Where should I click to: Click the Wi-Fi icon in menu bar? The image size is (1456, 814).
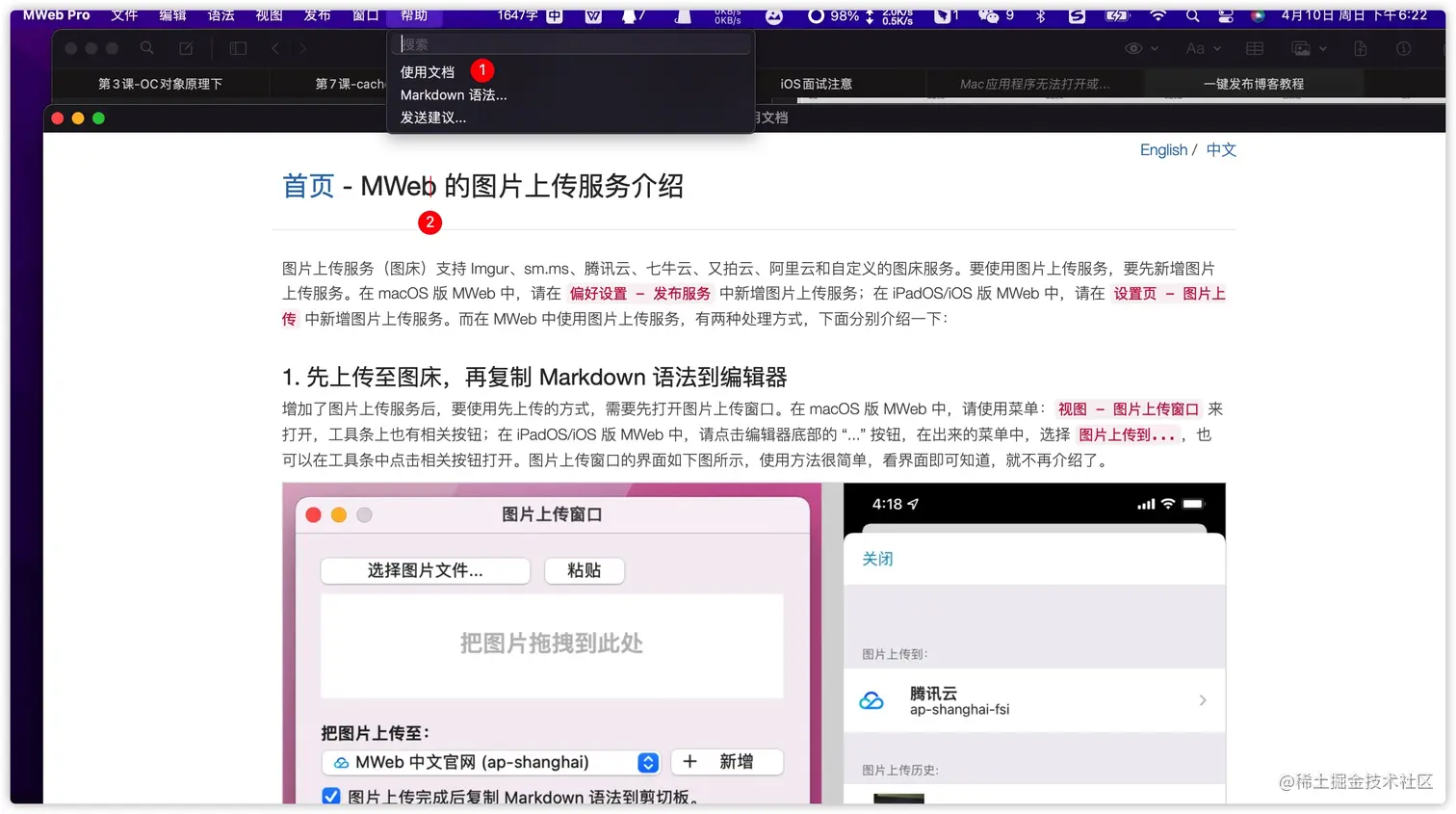tap(1158, 15)
